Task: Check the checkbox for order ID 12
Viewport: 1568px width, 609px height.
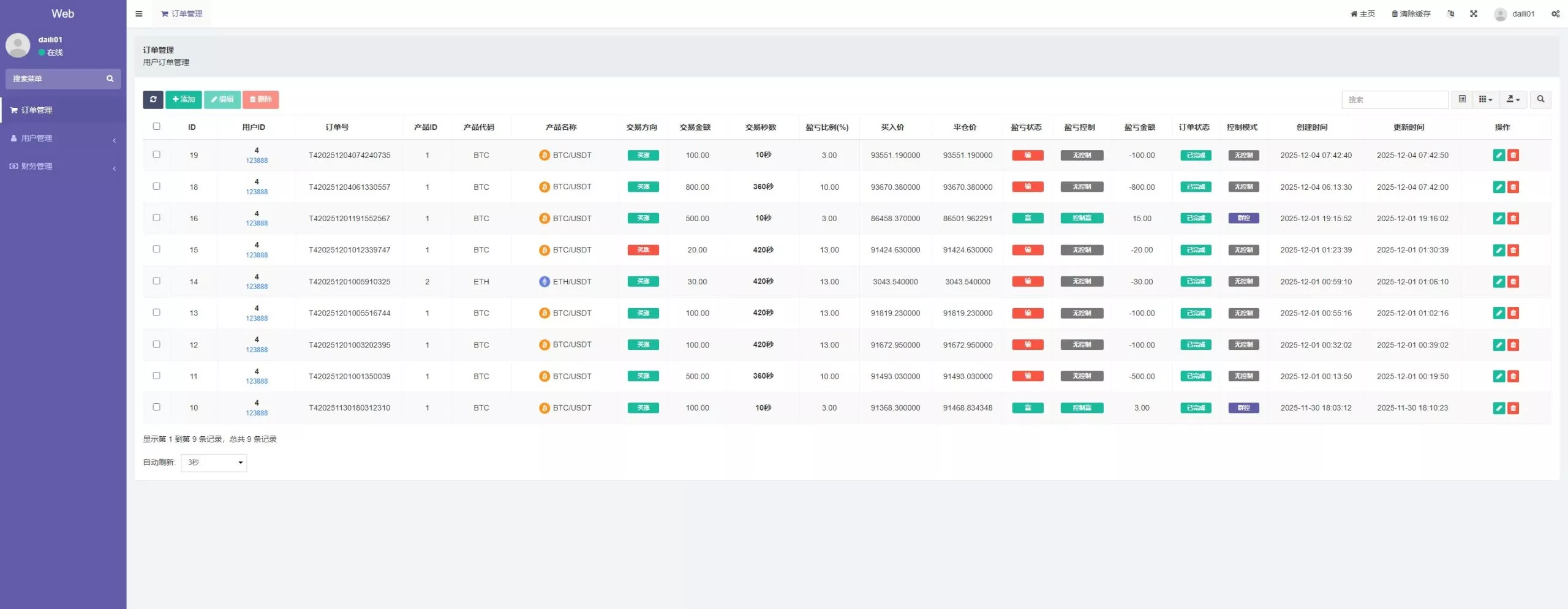Action: [x=156, y=344]
